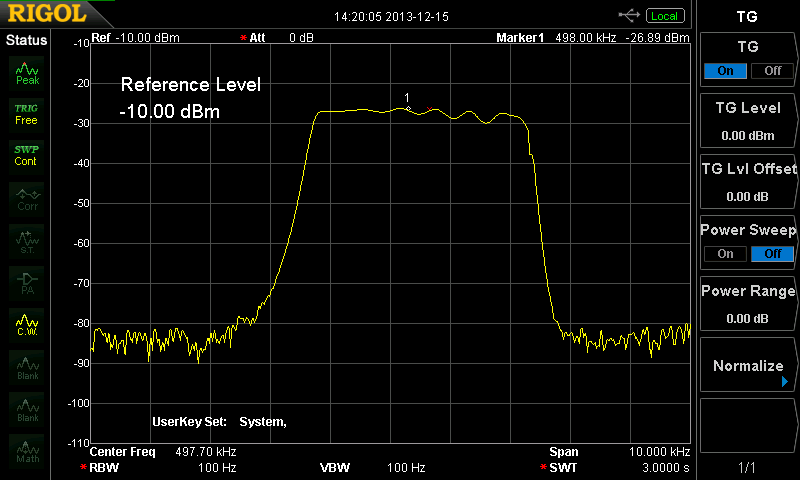Click the Local mode indicator

tap(663, 16)
